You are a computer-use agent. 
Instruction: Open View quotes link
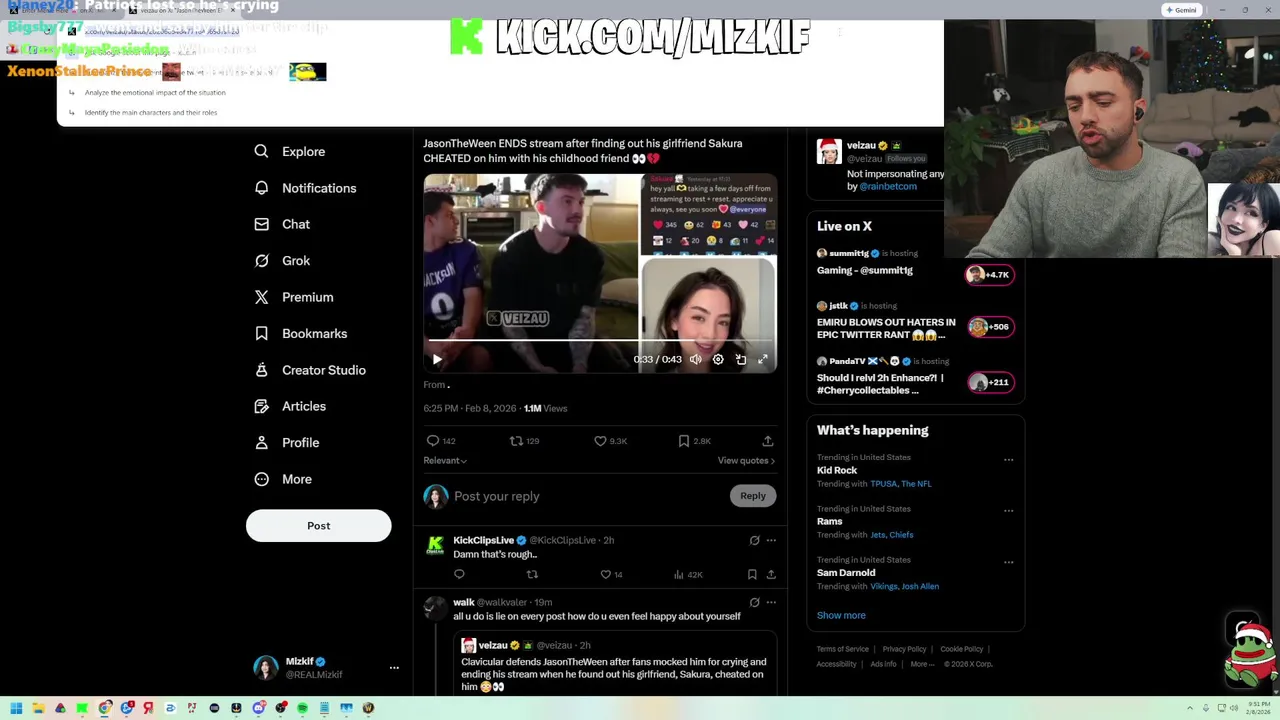pyautogui.click(x=746, y=460)
